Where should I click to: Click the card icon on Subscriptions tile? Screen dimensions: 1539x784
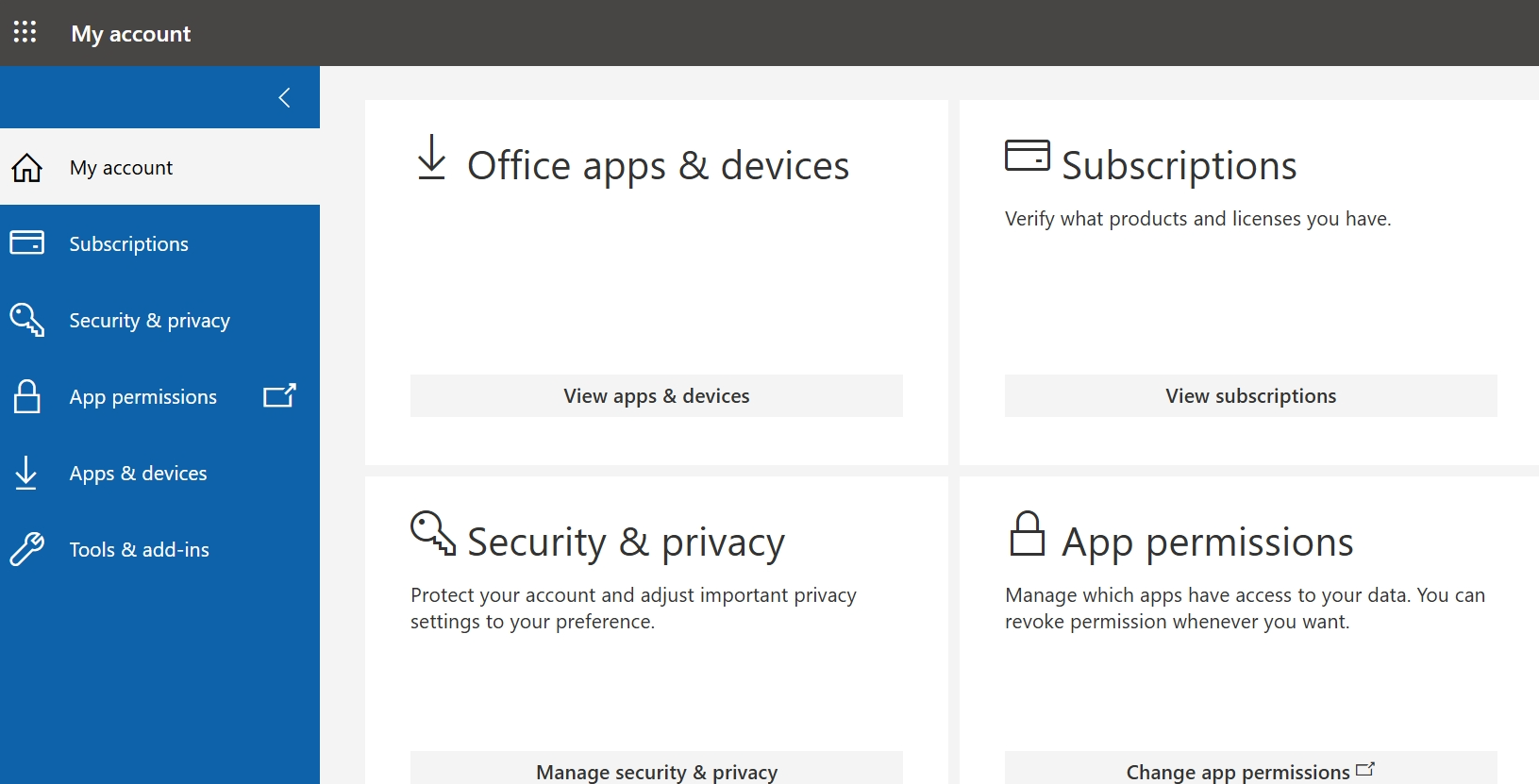(1028, 156)
